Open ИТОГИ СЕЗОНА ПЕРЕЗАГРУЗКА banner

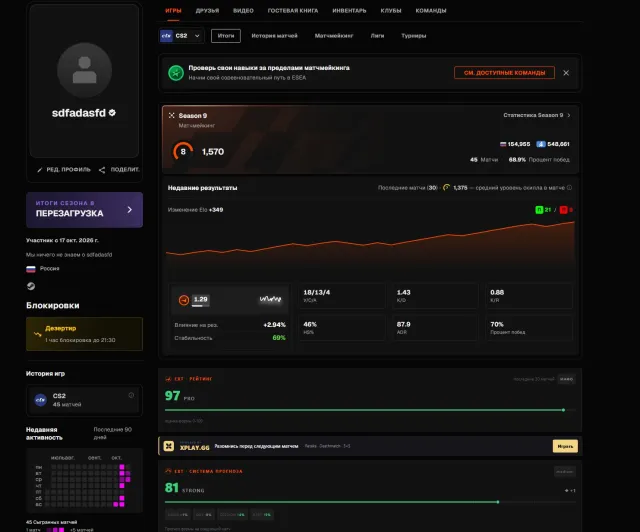[84, 209]
